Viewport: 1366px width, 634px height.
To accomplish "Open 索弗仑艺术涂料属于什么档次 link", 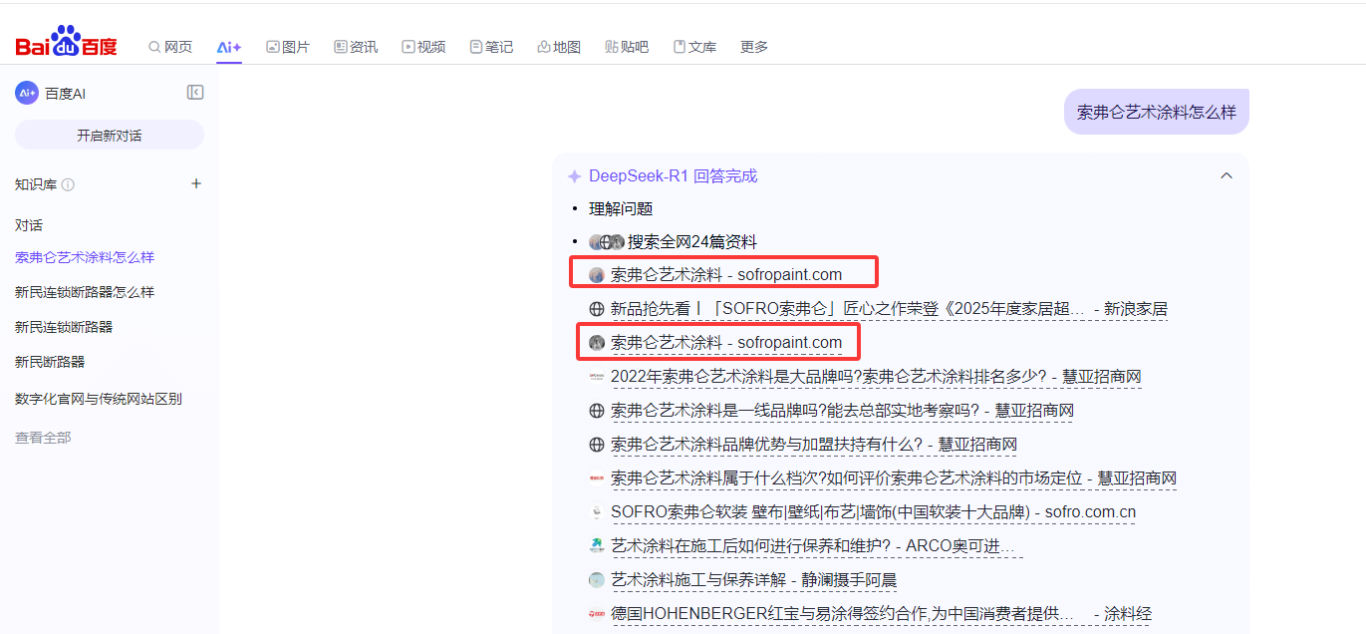I will point(894,479).
